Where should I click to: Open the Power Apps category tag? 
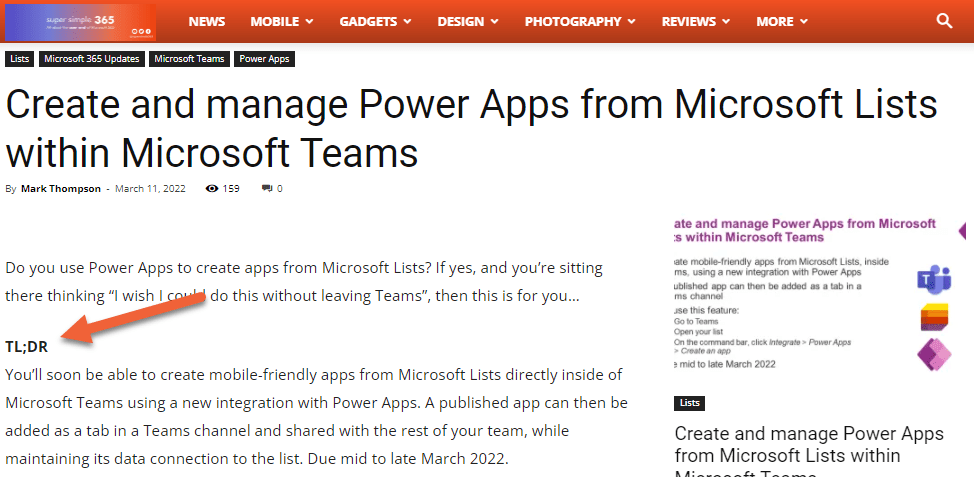pyautogui.click(x=265, y=59)
